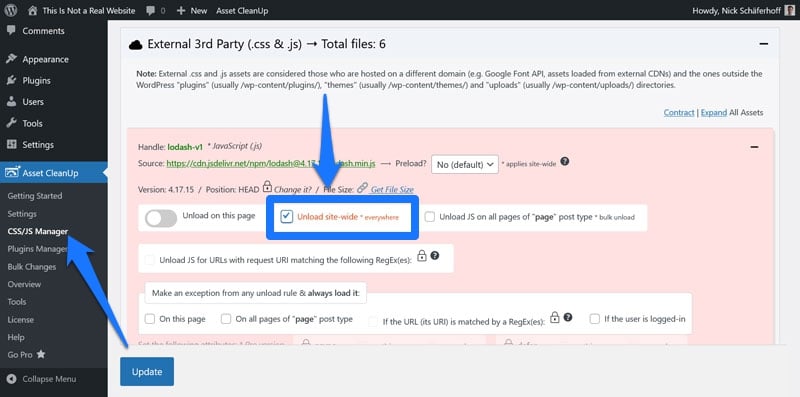This screenshot has width=800, height=397.
Task: Click Get File Size link
Action: coord(392,189)
